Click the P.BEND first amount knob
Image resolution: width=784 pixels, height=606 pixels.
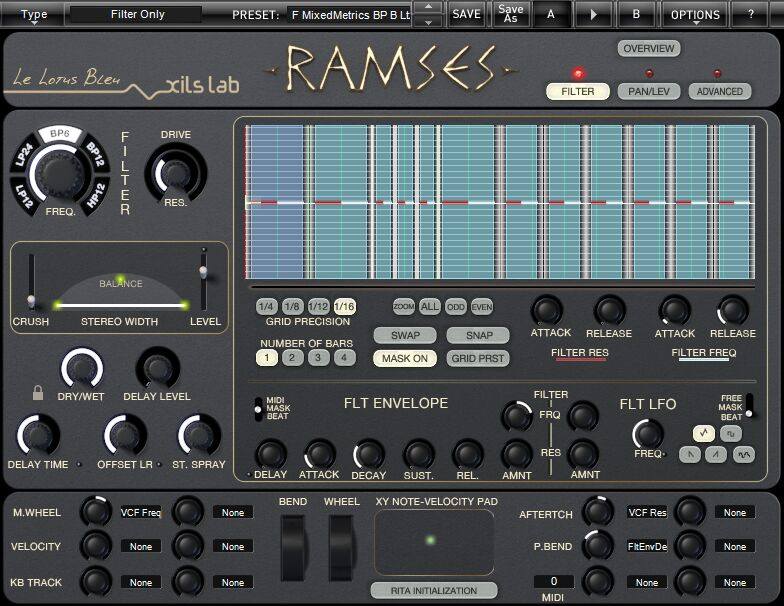point(598,545)
